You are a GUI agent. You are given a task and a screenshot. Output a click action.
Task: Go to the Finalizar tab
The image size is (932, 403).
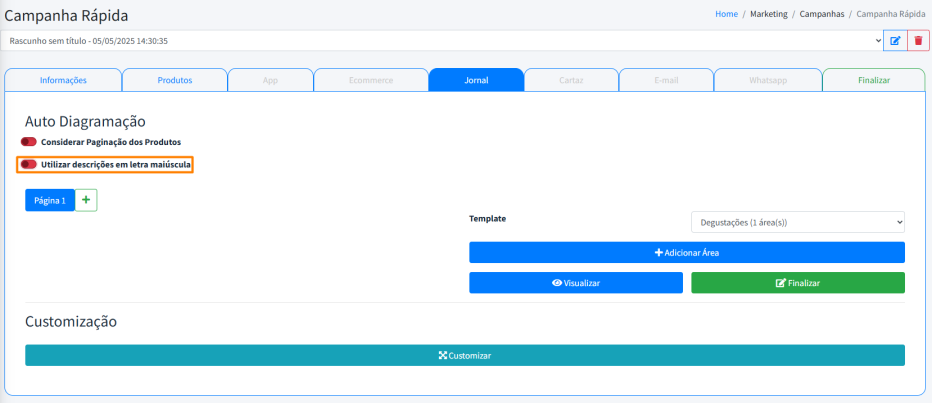click(873, 80)
